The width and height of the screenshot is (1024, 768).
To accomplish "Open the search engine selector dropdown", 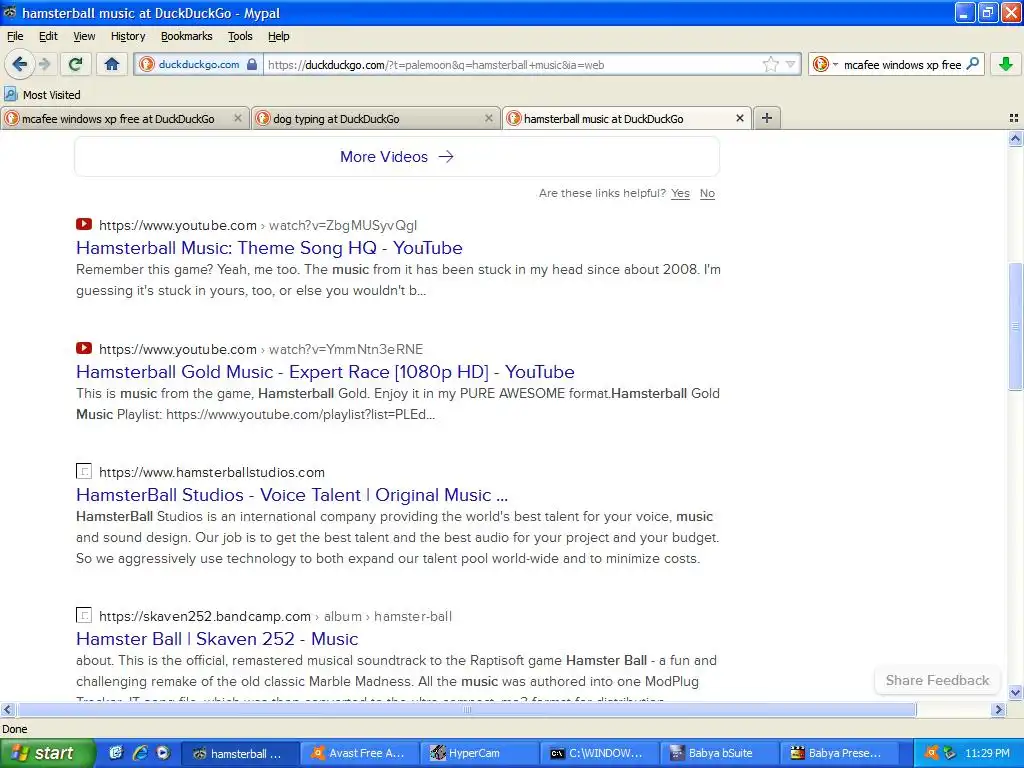I will [825, 64].
